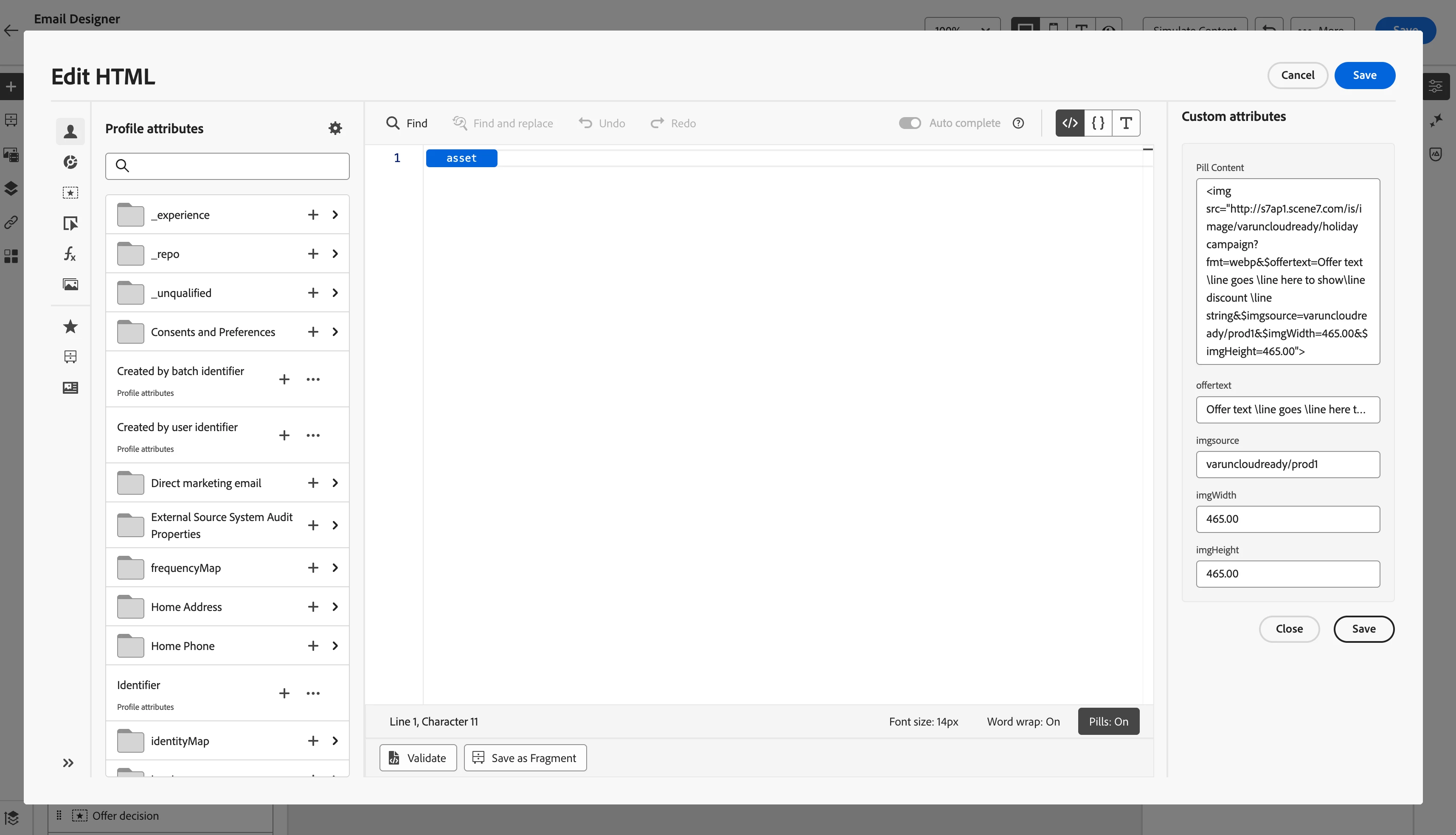This screenshot has height=835, width=1456.
Task: Open the helper functions fx icon
Action: [x=70, y=253]
